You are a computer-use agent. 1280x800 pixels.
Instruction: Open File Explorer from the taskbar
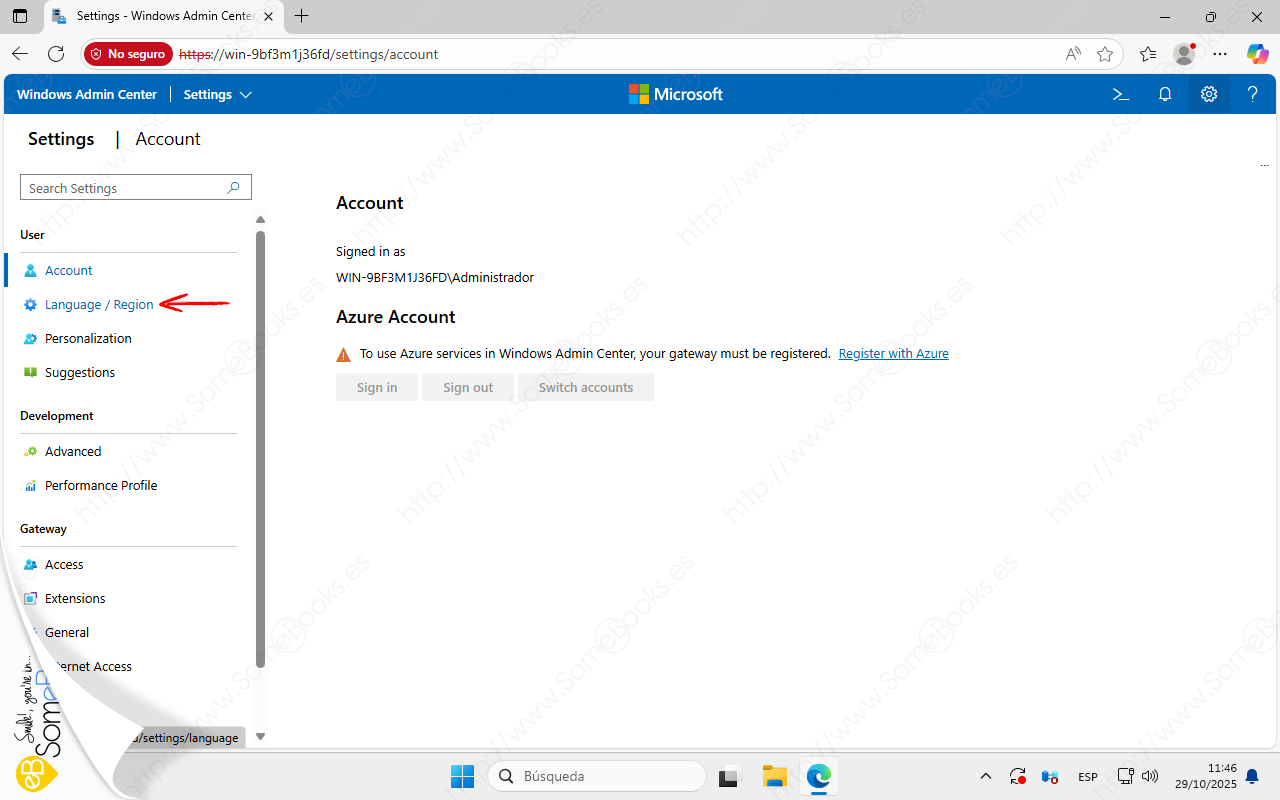(x=775, y=776)
